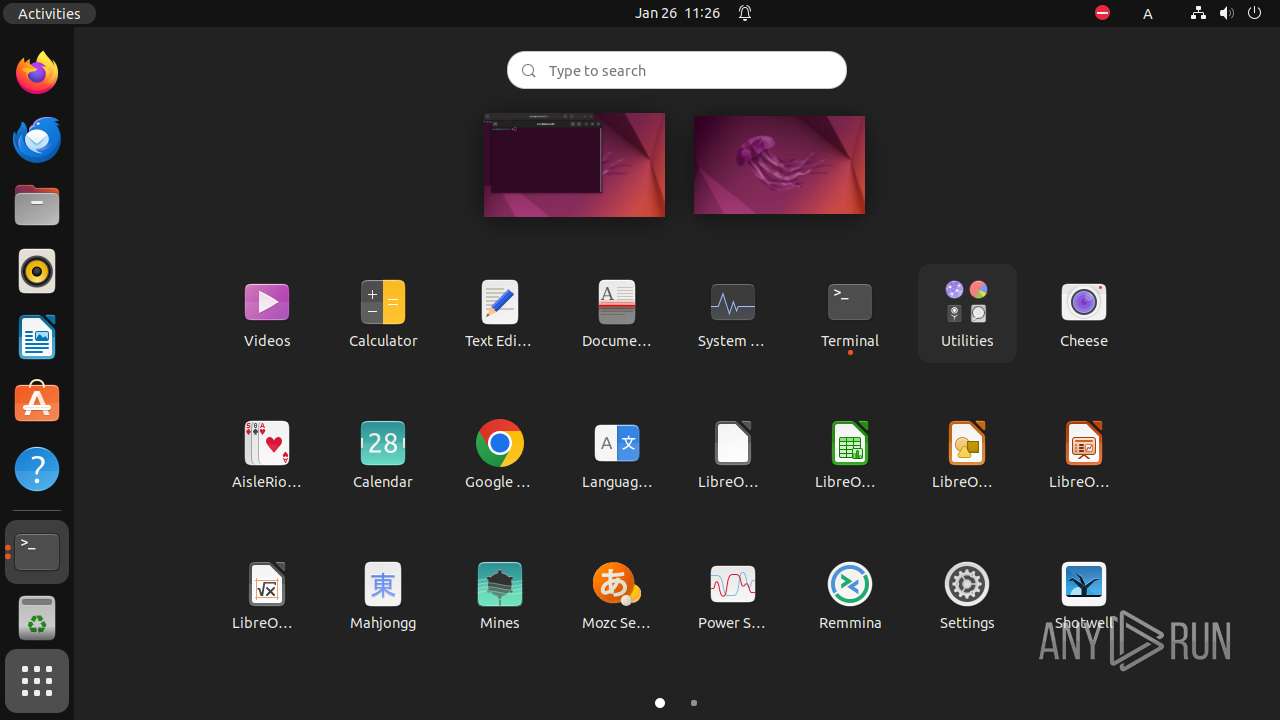This screenshot has width=1280, height=720.
Task: Launch Remmina remote desktop client
Action: (x=850, y=595)
